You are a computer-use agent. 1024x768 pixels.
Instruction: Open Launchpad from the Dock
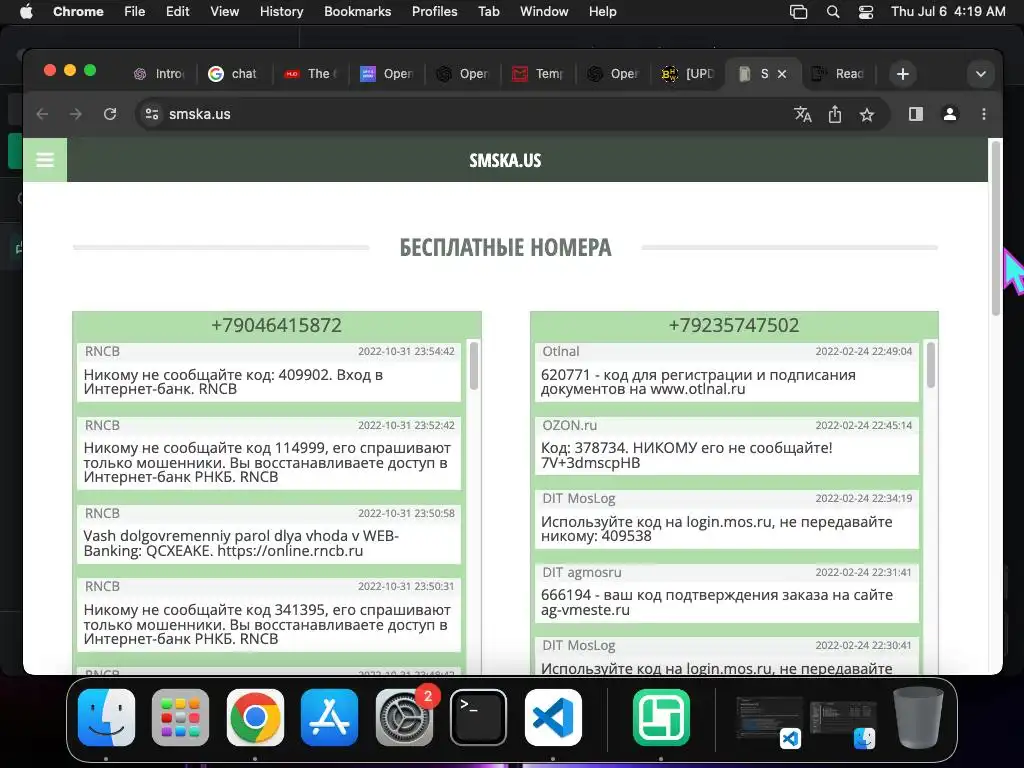180,717
